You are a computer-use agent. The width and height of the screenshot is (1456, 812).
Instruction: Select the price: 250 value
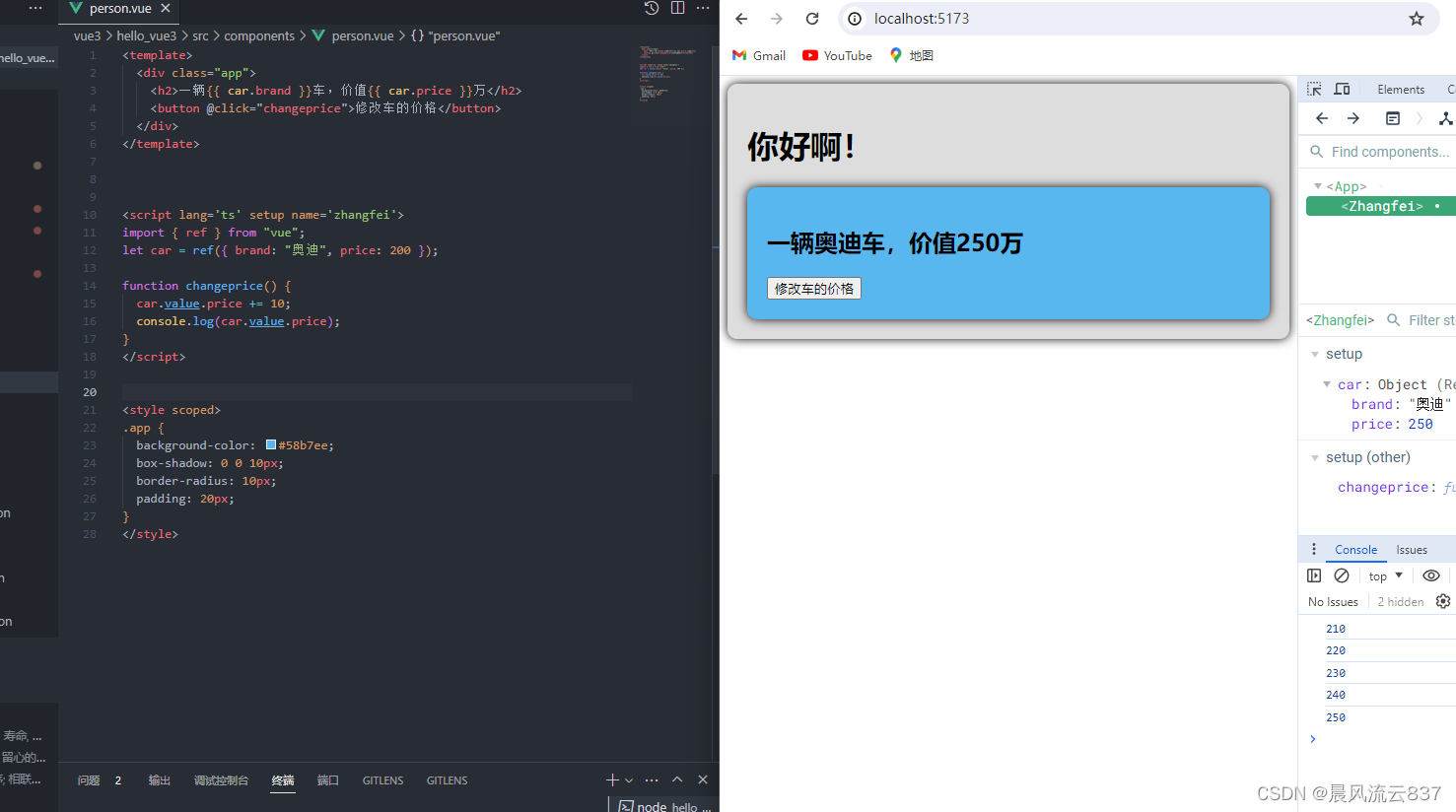1421,425
